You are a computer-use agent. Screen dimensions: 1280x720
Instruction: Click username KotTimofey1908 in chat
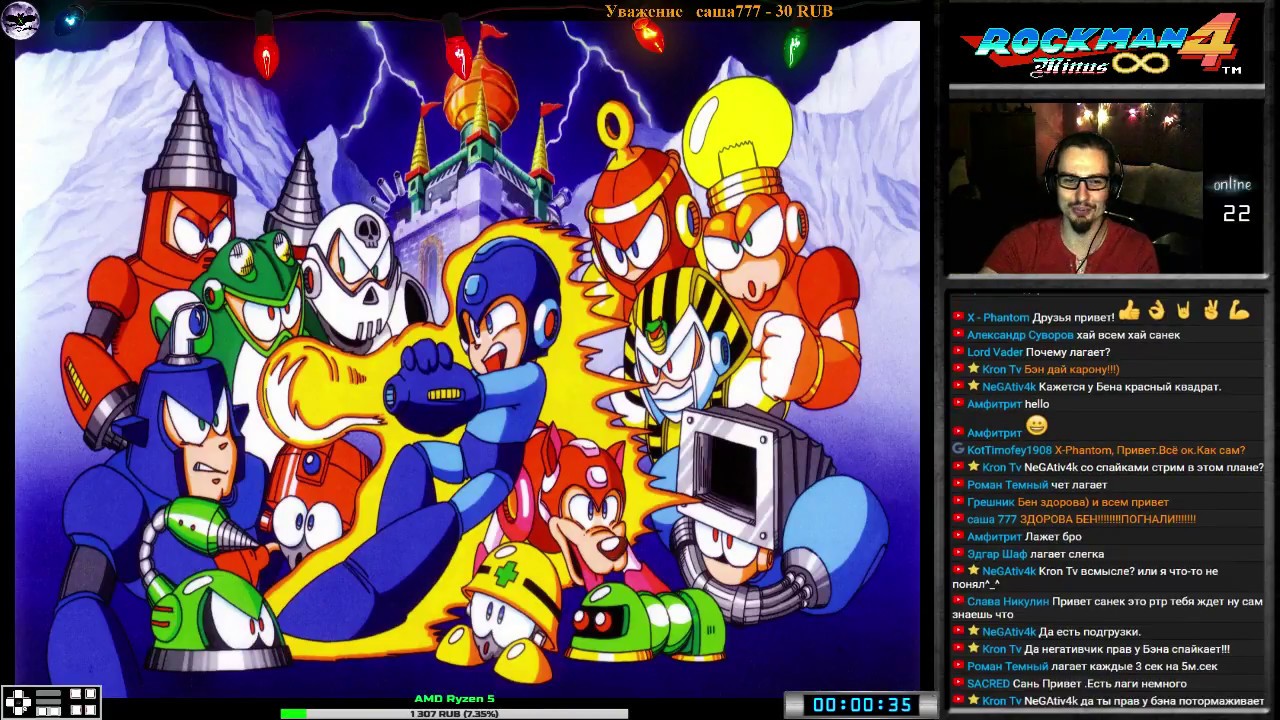(x=1009, y=450)
